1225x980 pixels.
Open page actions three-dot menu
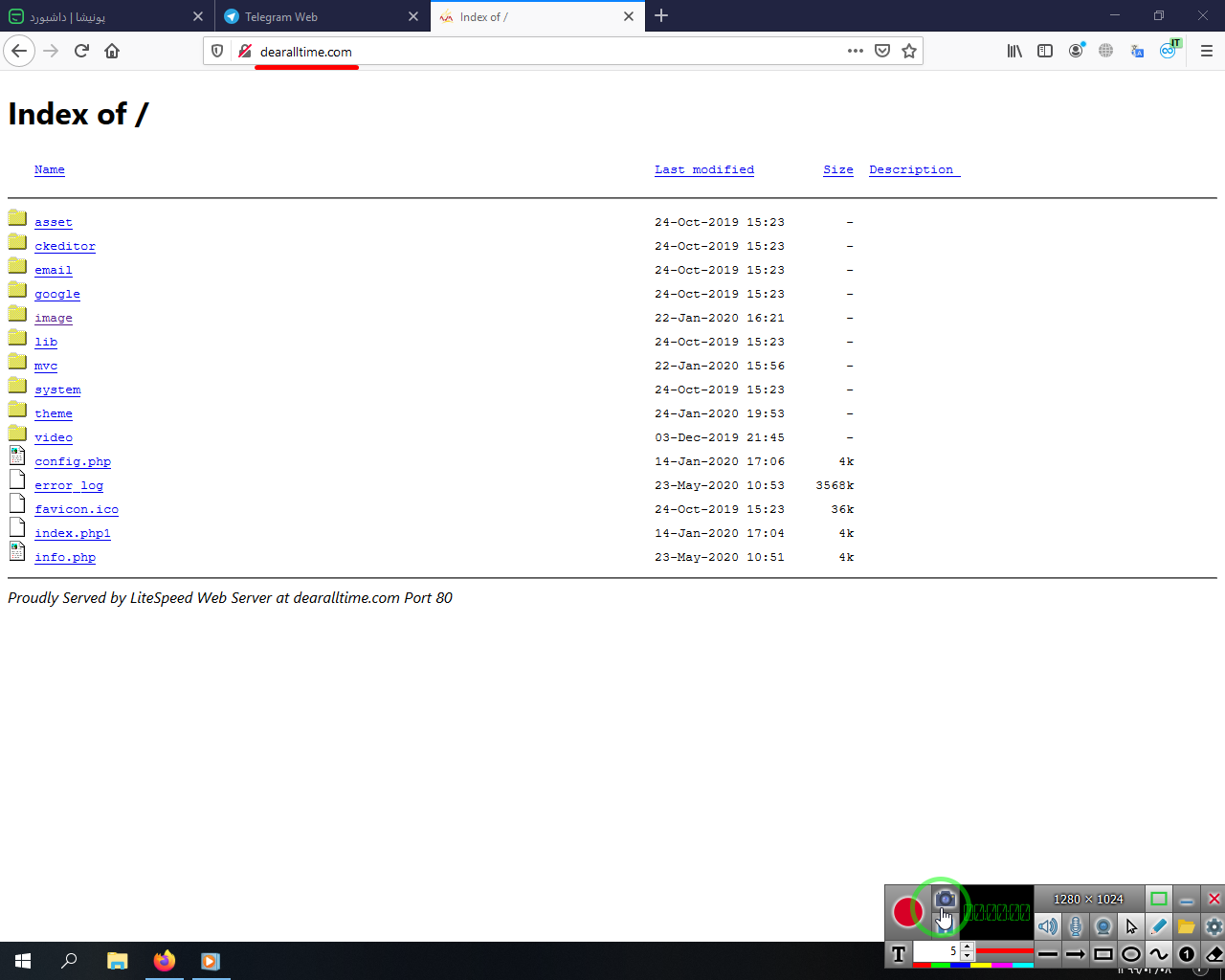point(855,52)
